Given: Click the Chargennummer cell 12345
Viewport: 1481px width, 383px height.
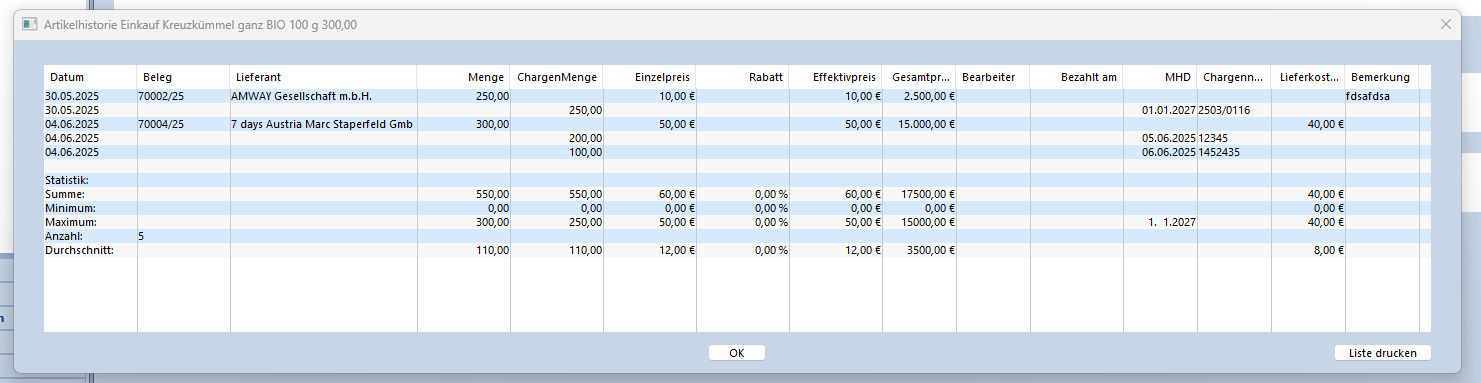Looking at the screenshot, I should coord(1234,138).
